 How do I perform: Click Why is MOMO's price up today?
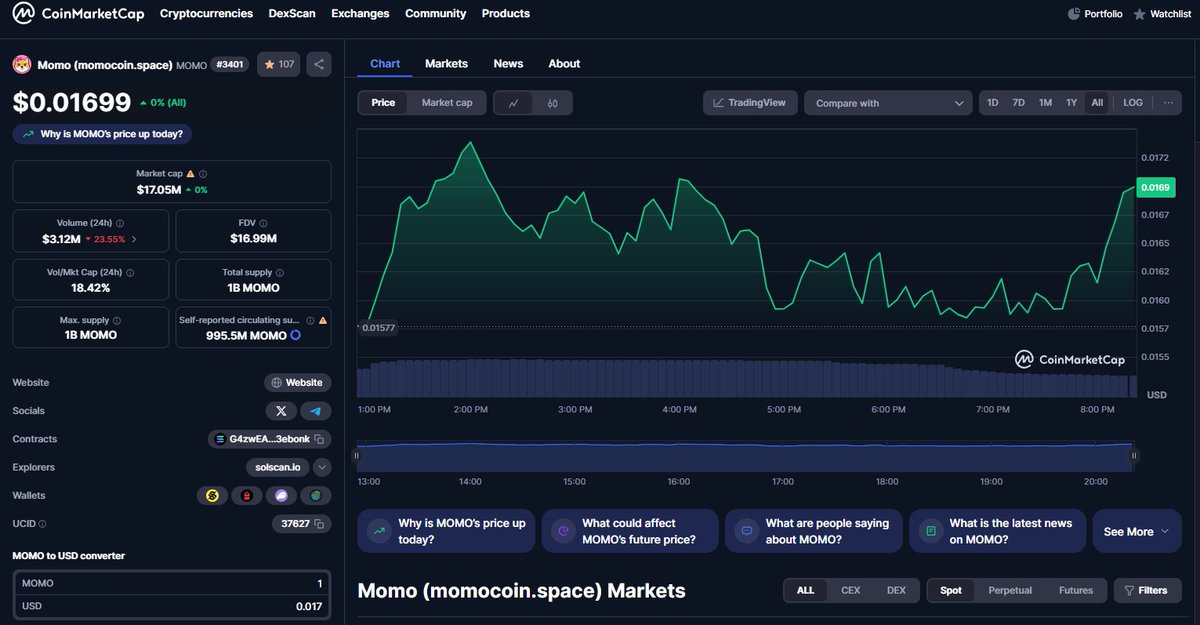(100, 133)
